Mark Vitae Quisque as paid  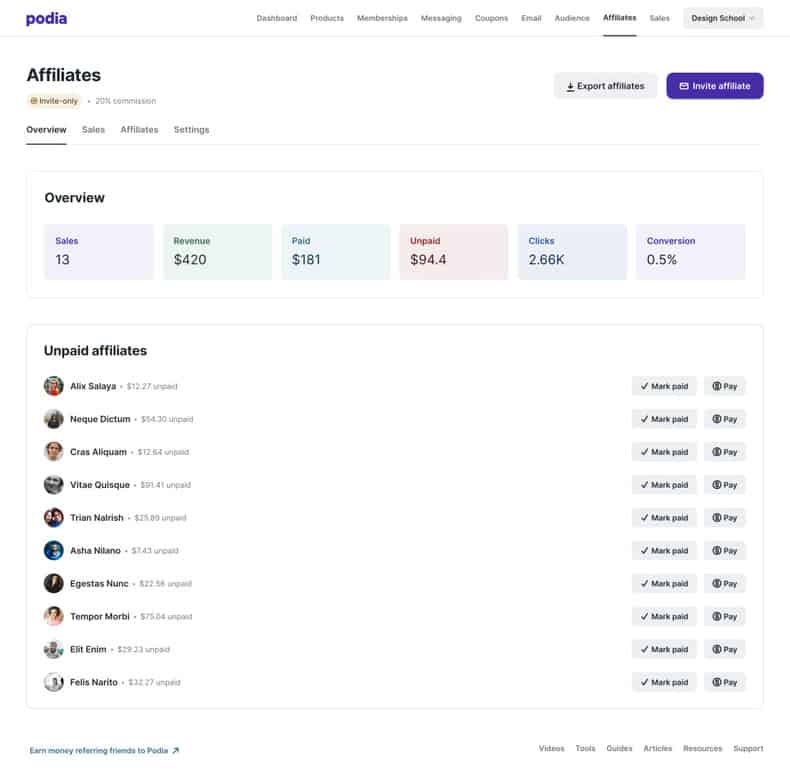(x=664, y=485)
